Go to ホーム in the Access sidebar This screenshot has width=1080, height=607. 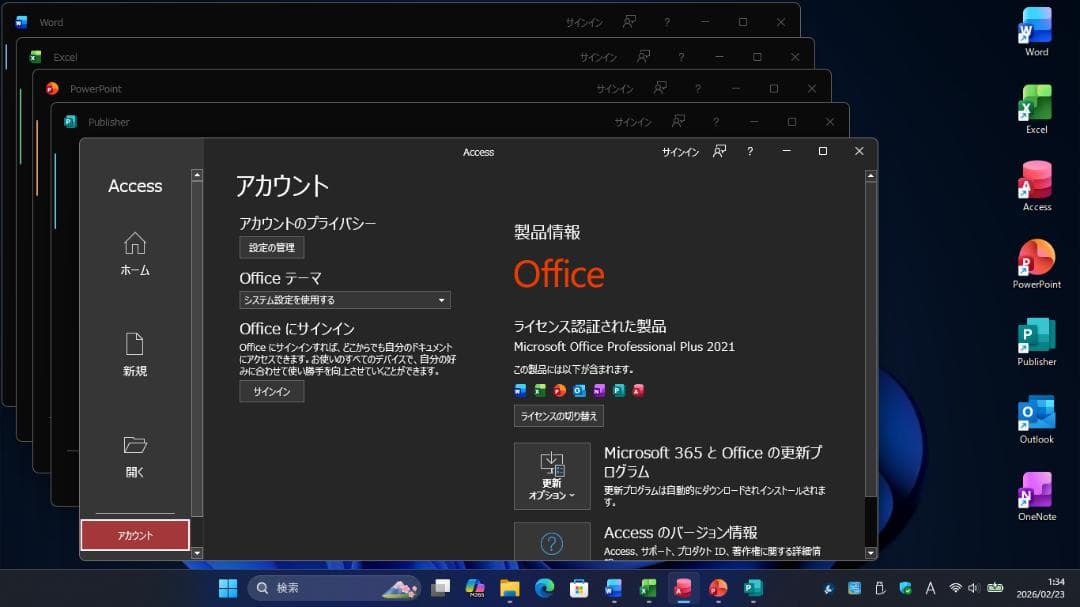click(x=135, y=254)
